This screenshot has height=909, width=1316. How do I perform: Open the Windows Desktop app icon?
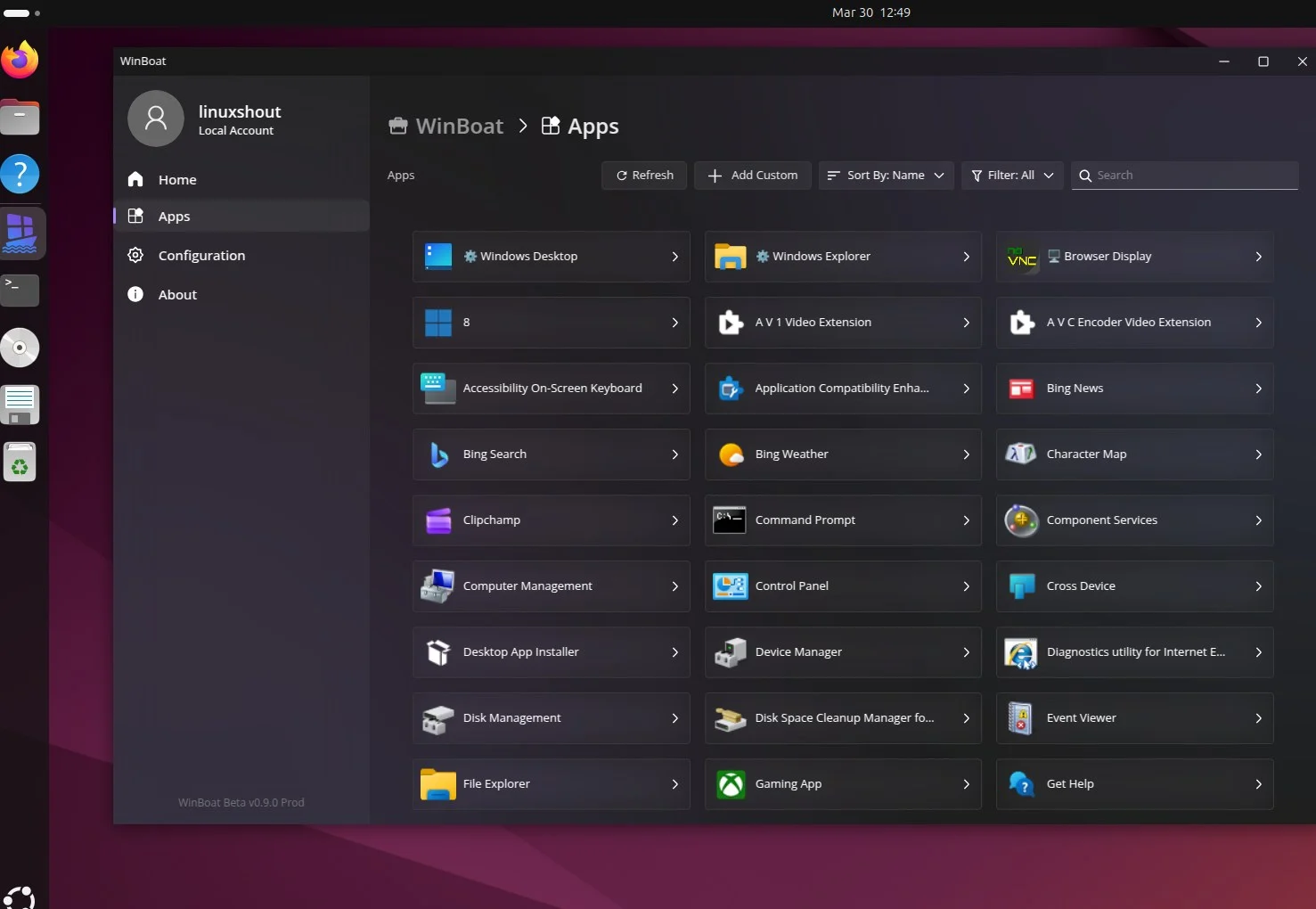[x=438, y=257]
